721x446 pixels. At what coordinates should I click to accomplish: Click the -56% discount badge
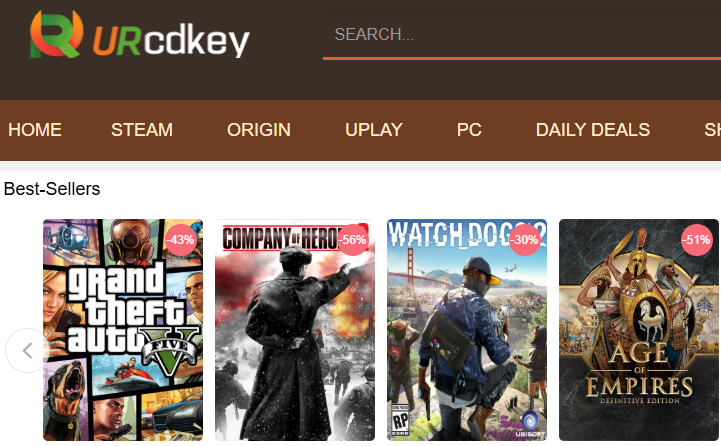[353, 240]
